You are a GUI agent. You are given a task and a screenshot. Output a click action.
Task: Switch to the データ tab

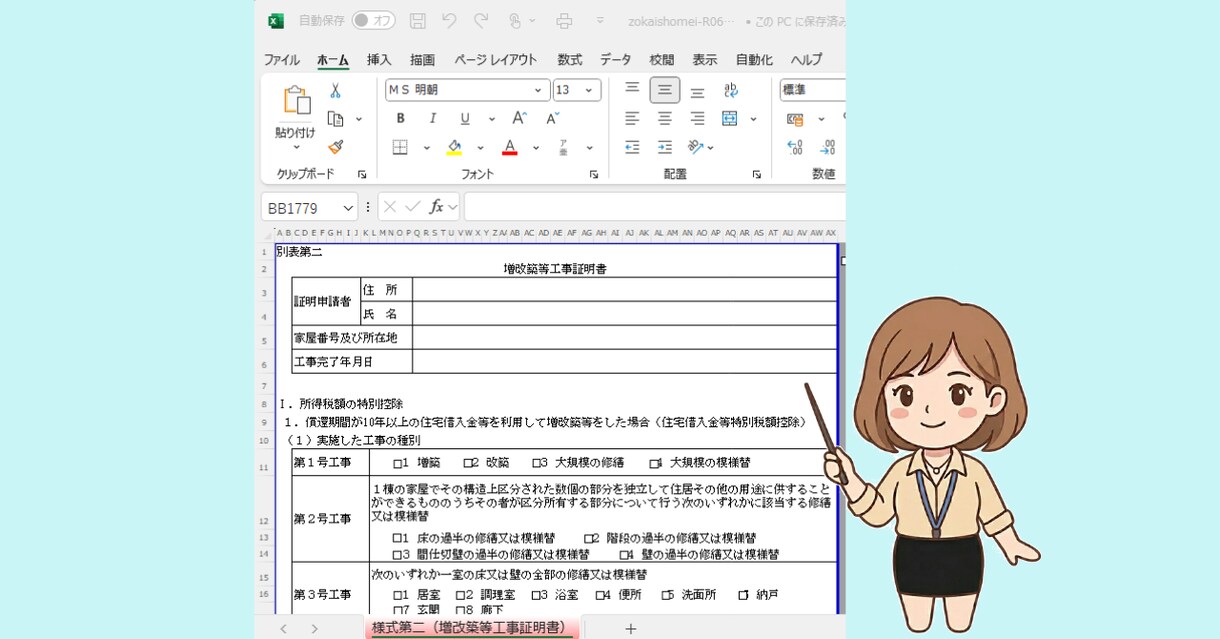pos(616,60)
